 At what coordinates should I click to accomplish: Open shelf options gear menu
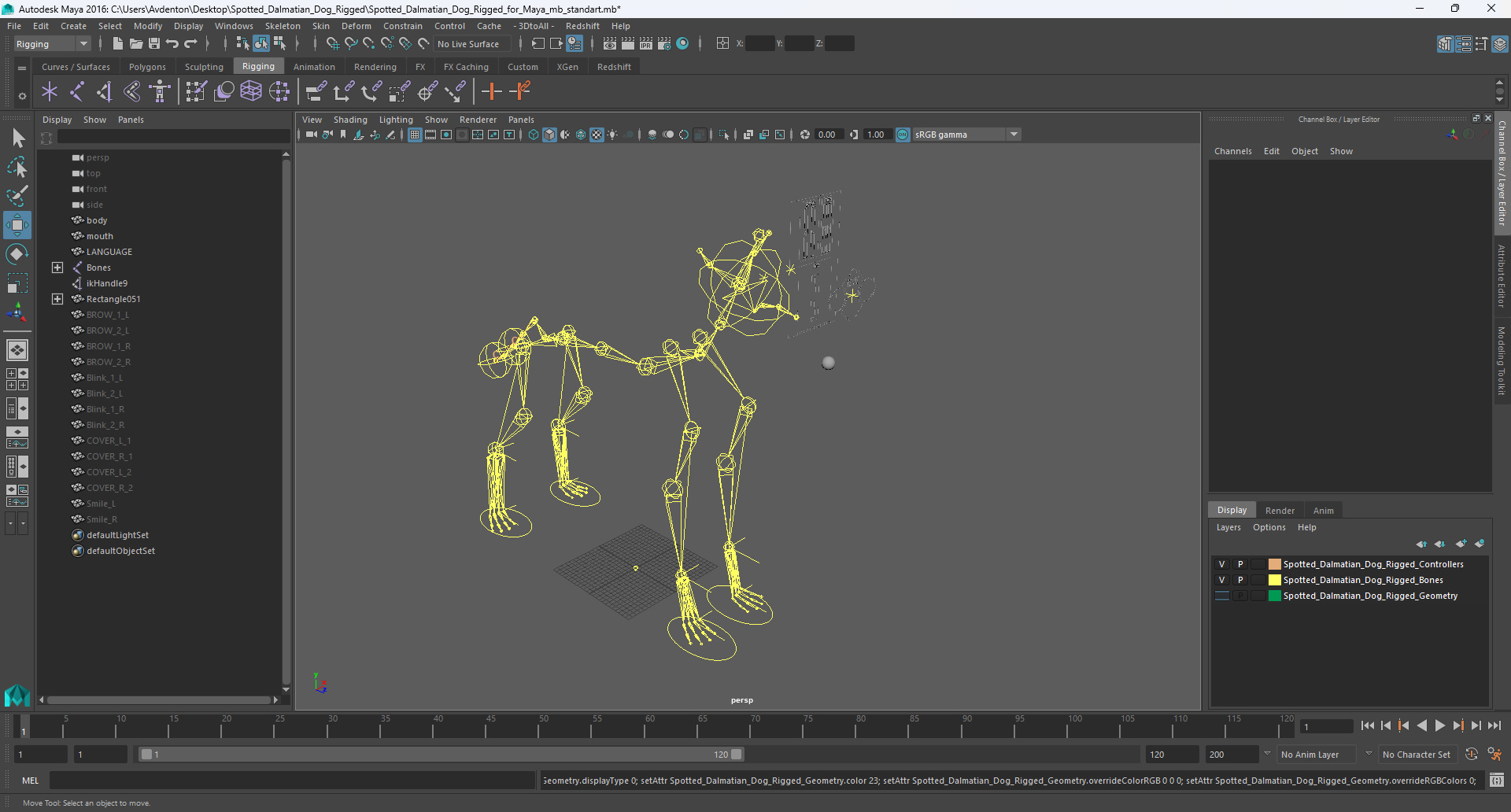(22, 96)
